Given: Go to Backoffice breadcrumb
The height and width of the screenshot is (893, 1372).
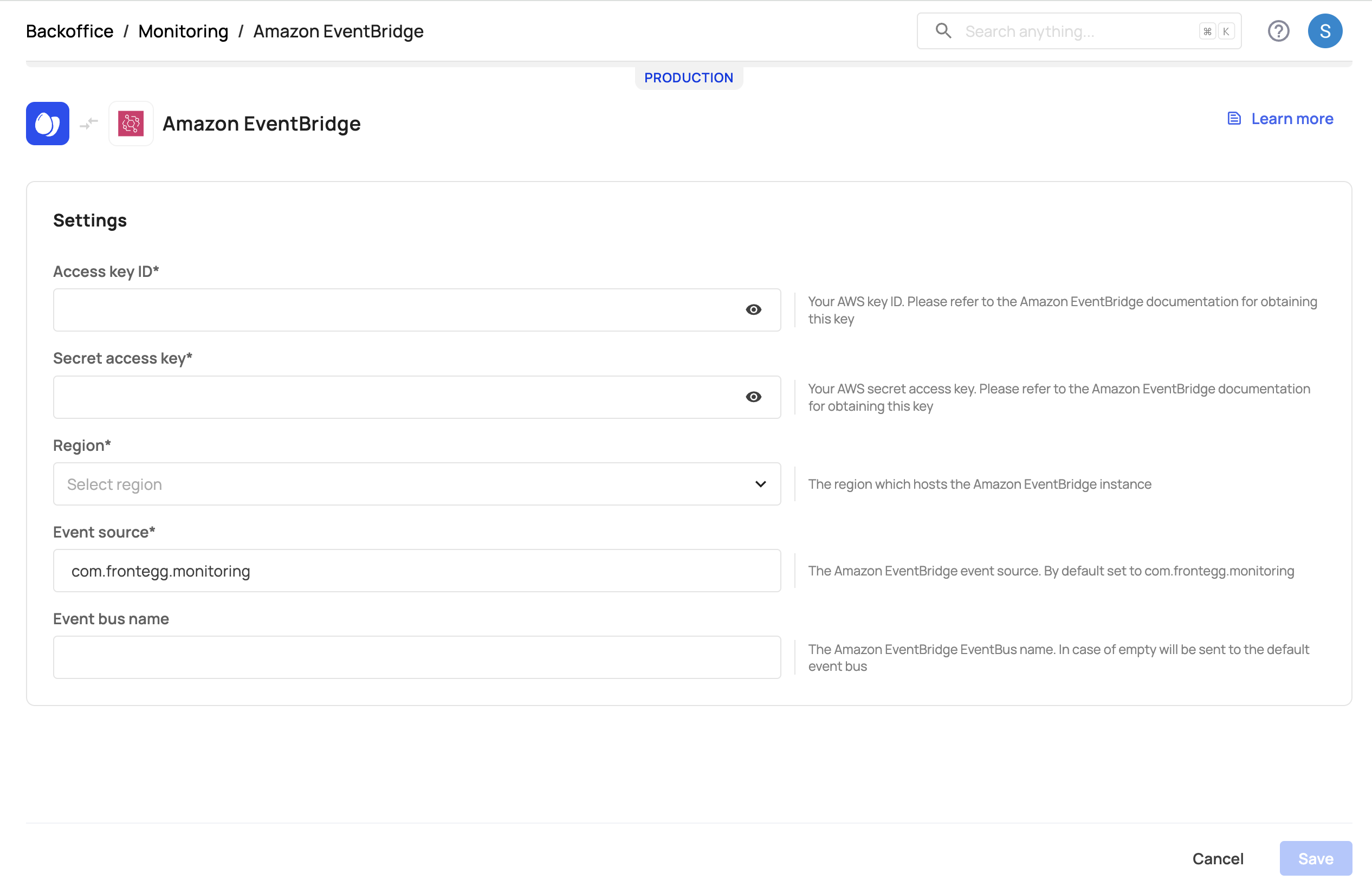Looking at the screenshot, I should point(70,31).
